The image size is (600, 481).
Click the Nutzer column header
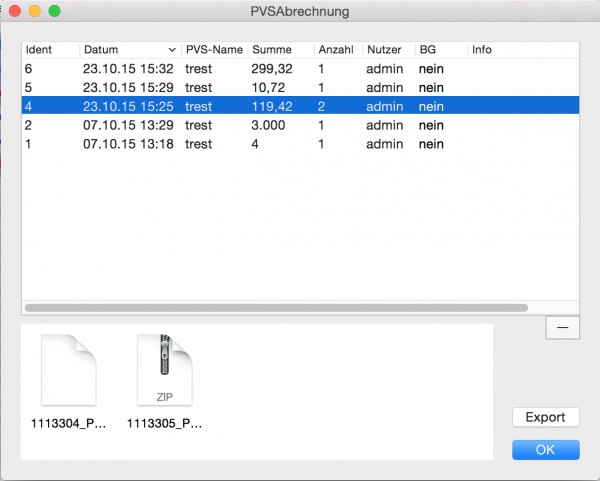click(x=384, y=50)
